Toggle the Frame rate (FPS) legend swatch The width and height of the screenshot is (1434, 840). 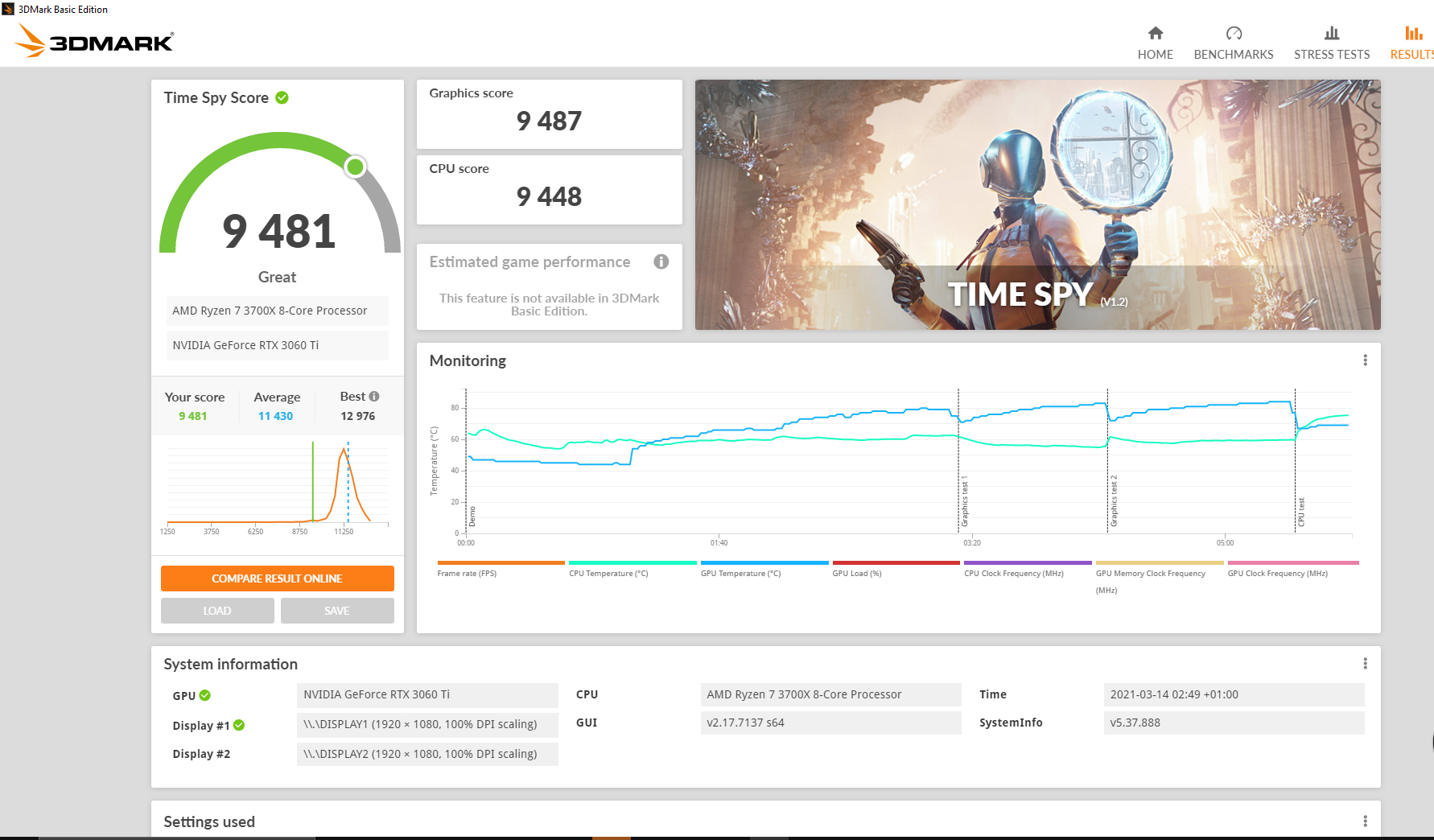click(x=501, y=562)
